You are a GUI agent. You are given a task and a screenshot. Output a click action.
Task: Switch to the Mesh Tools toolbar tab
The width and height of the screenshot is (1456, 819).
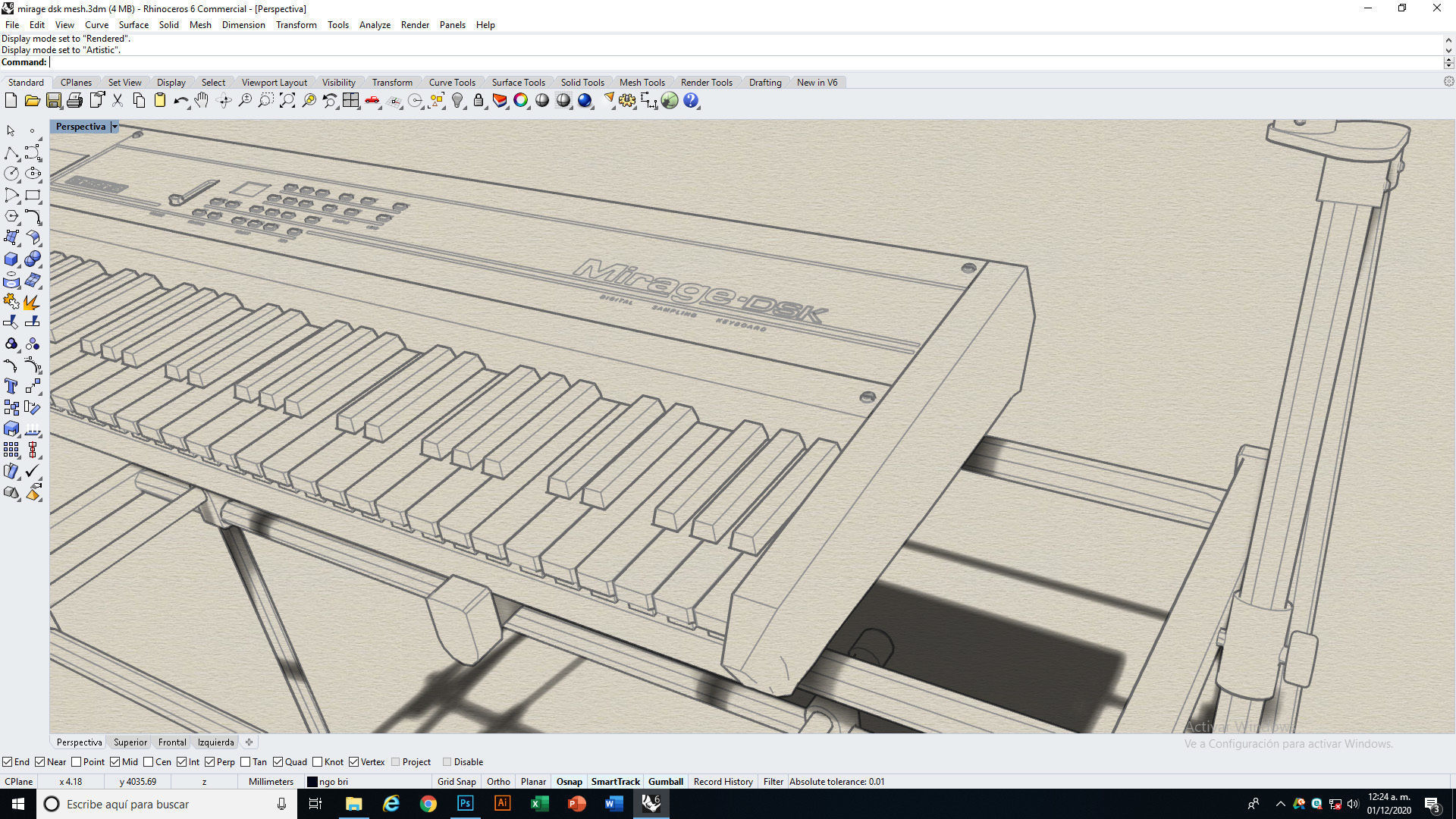(642, 83)
